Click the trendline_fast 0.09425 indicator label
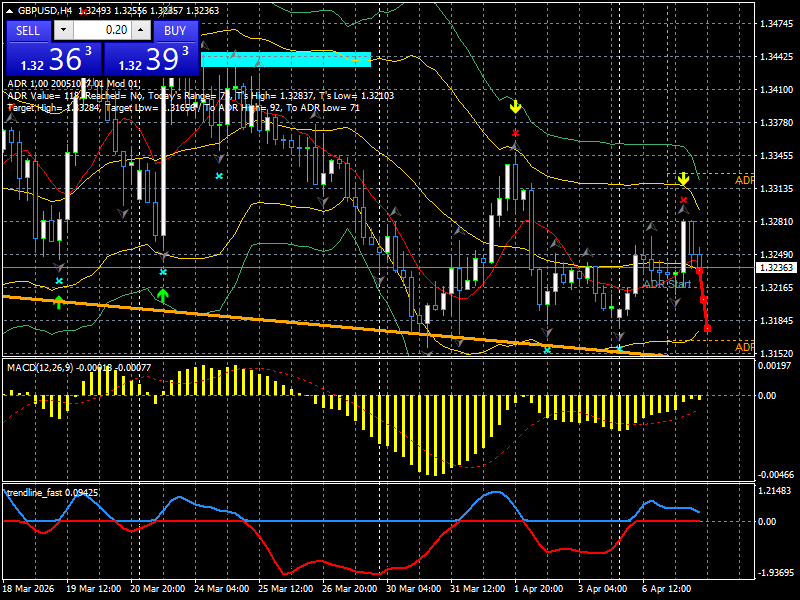 [x=53, y=493]
